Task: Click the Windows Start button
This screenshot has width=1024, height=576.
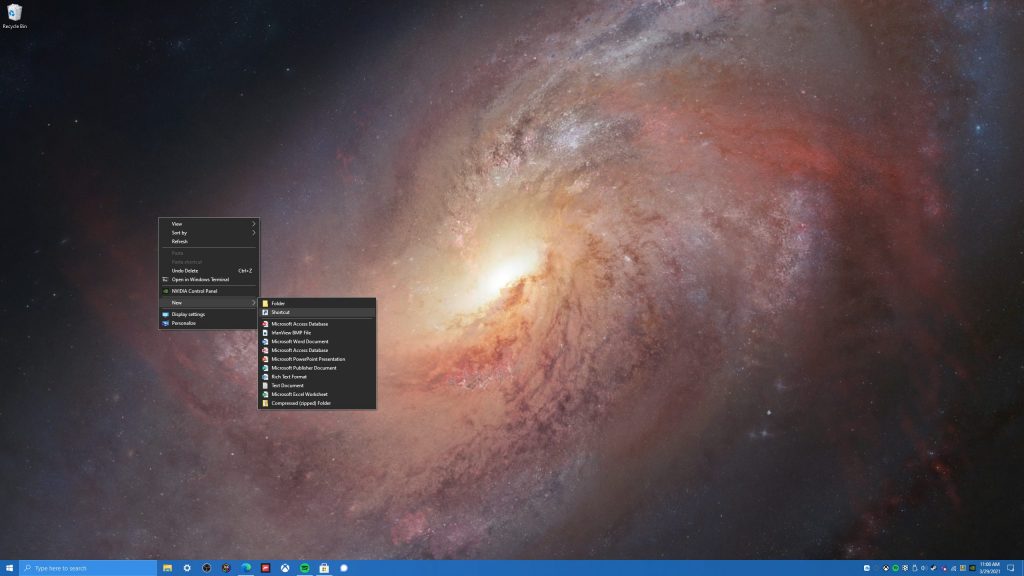Action: [x=9, y=568]
